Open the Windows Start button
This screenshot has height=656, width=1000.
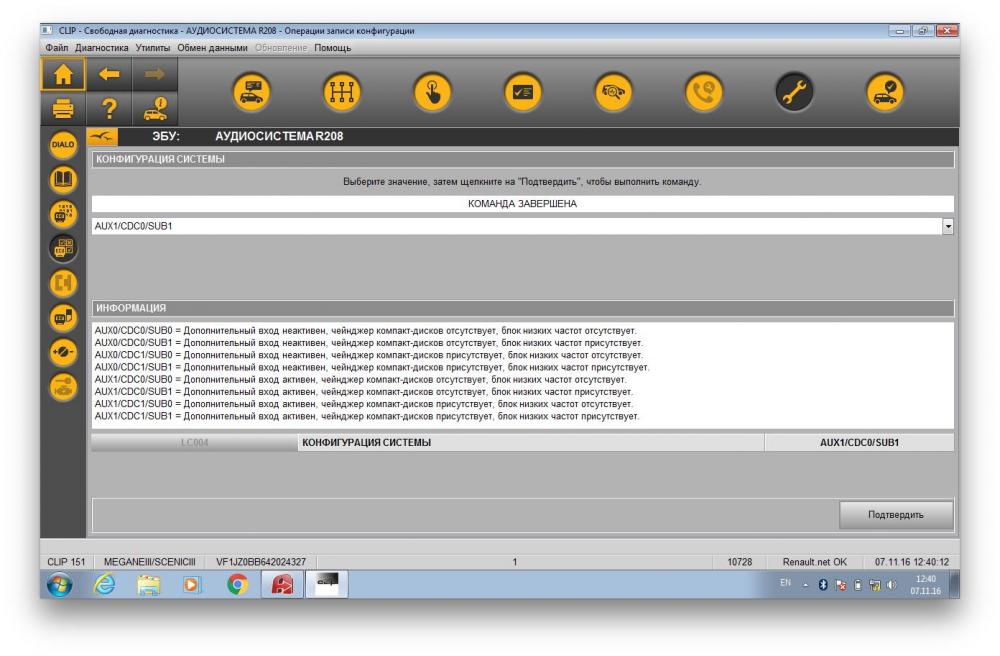[59, 585]
